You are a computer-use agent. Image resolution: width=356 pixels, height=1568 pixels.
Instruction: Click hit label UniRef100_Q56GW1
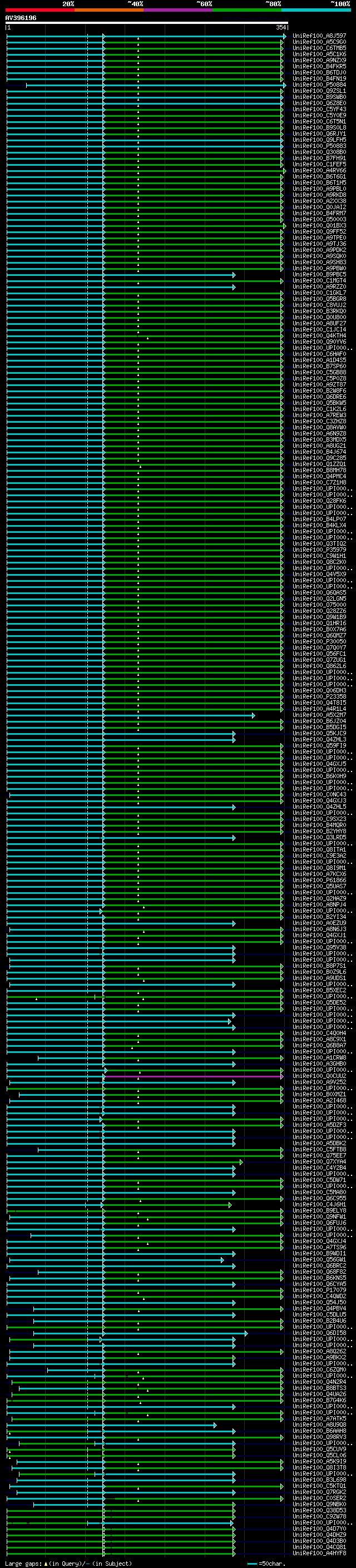click(x=319, y=1259)
